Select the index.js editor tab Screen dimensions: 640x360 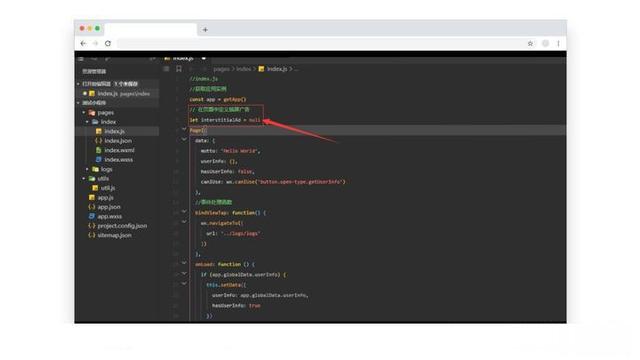pos(183,58)
